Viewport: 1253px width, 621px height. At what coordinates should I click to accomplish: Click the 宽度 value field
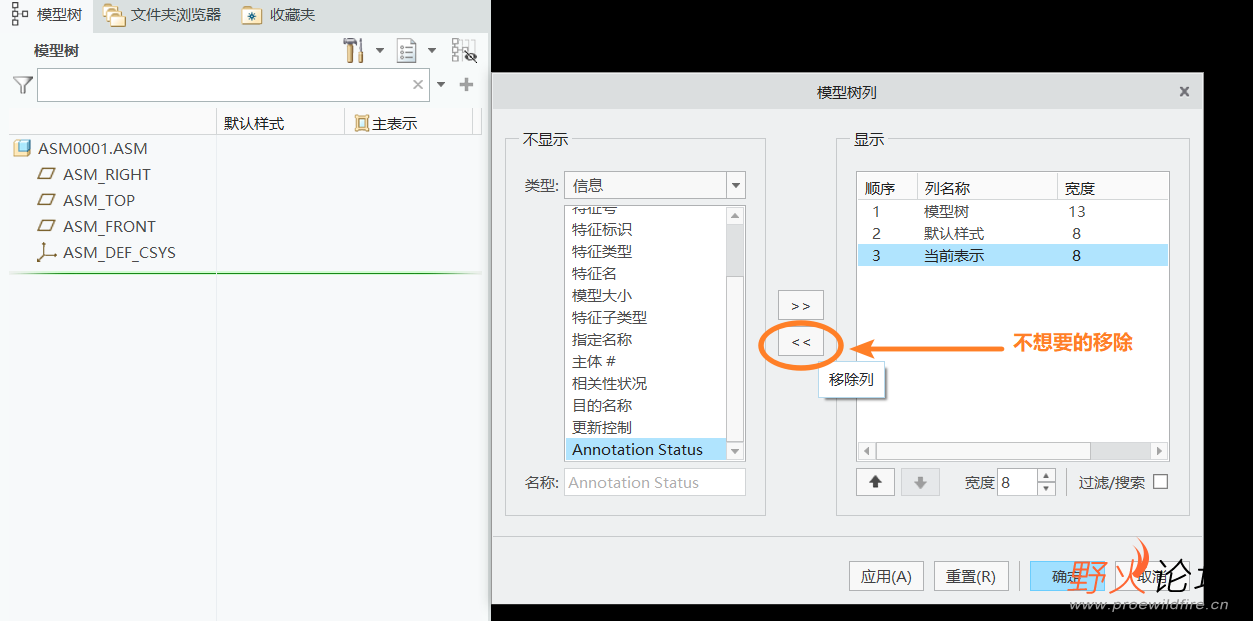point(1017,482)
